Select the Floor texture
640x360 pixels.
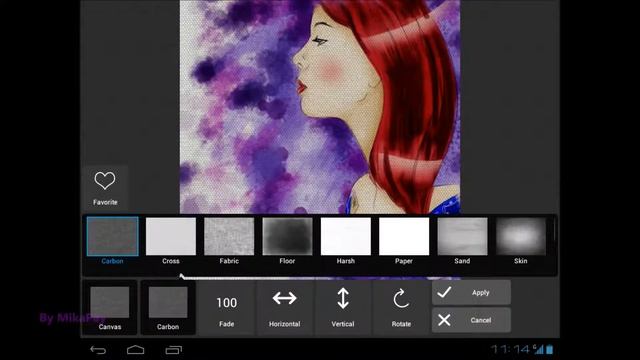[287, 237]
